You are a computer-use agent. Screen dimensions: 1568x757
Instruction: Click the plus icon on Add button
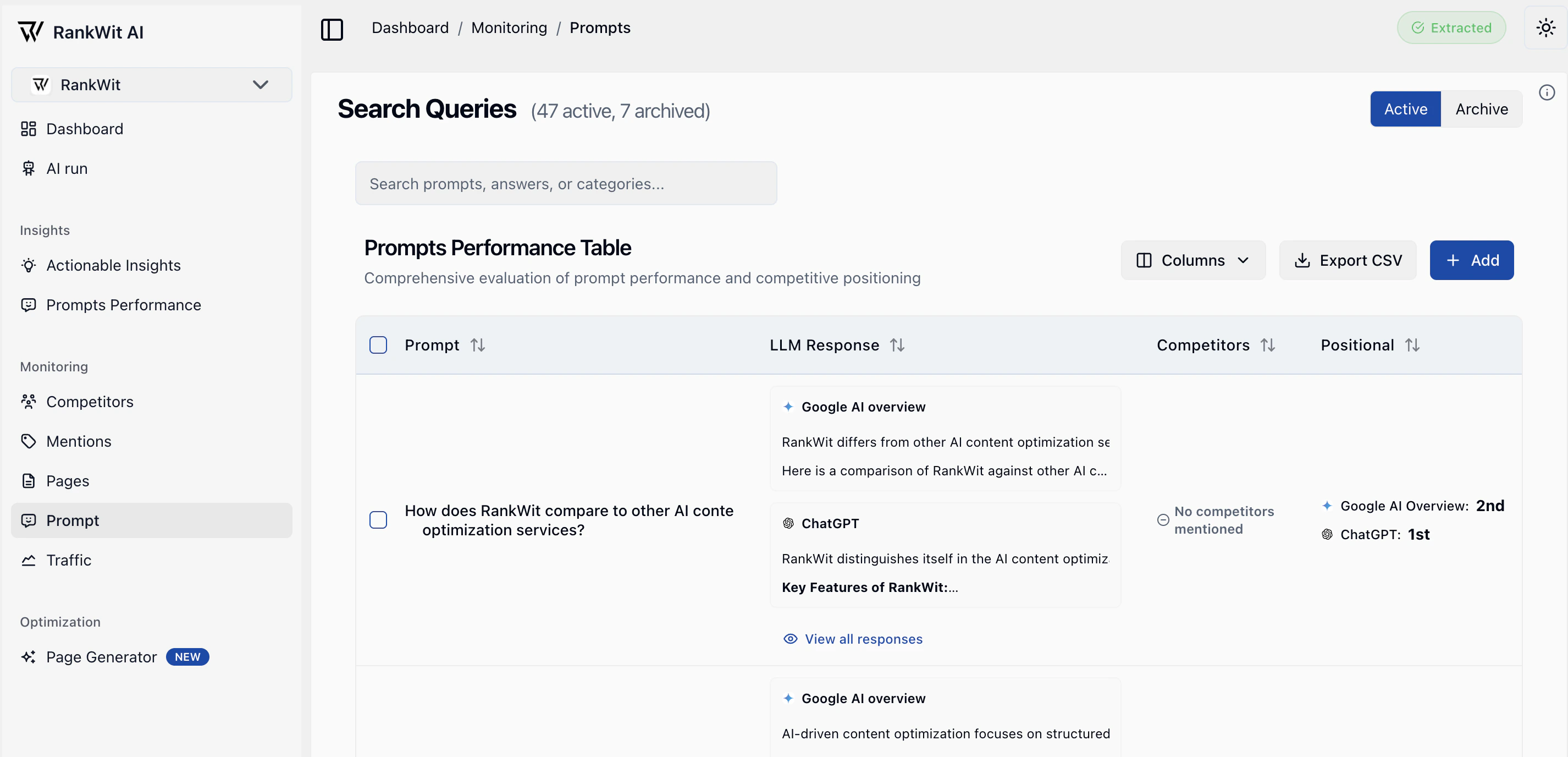coord(1453,260)
